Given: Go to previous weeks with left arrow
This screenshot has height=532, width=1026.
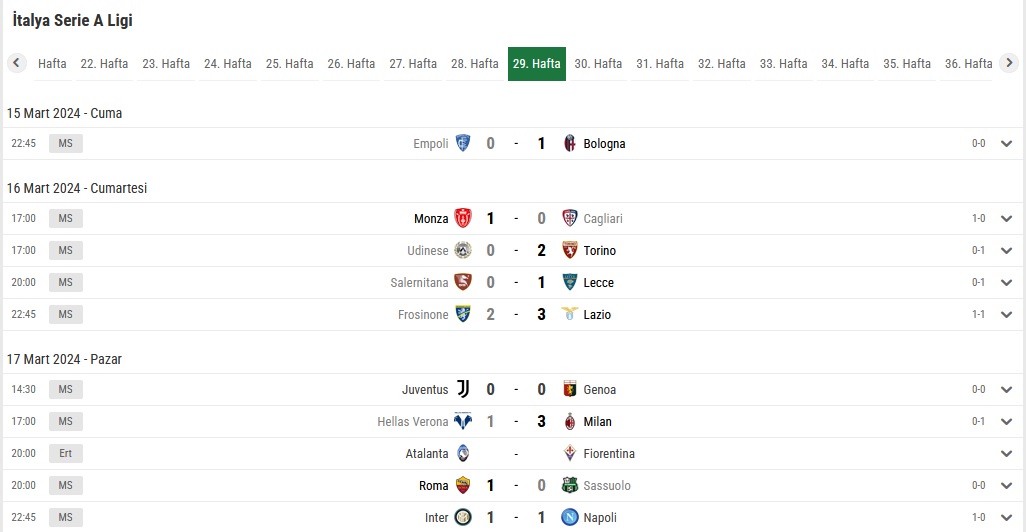Looking at the screenshot, I should [16, 63].
